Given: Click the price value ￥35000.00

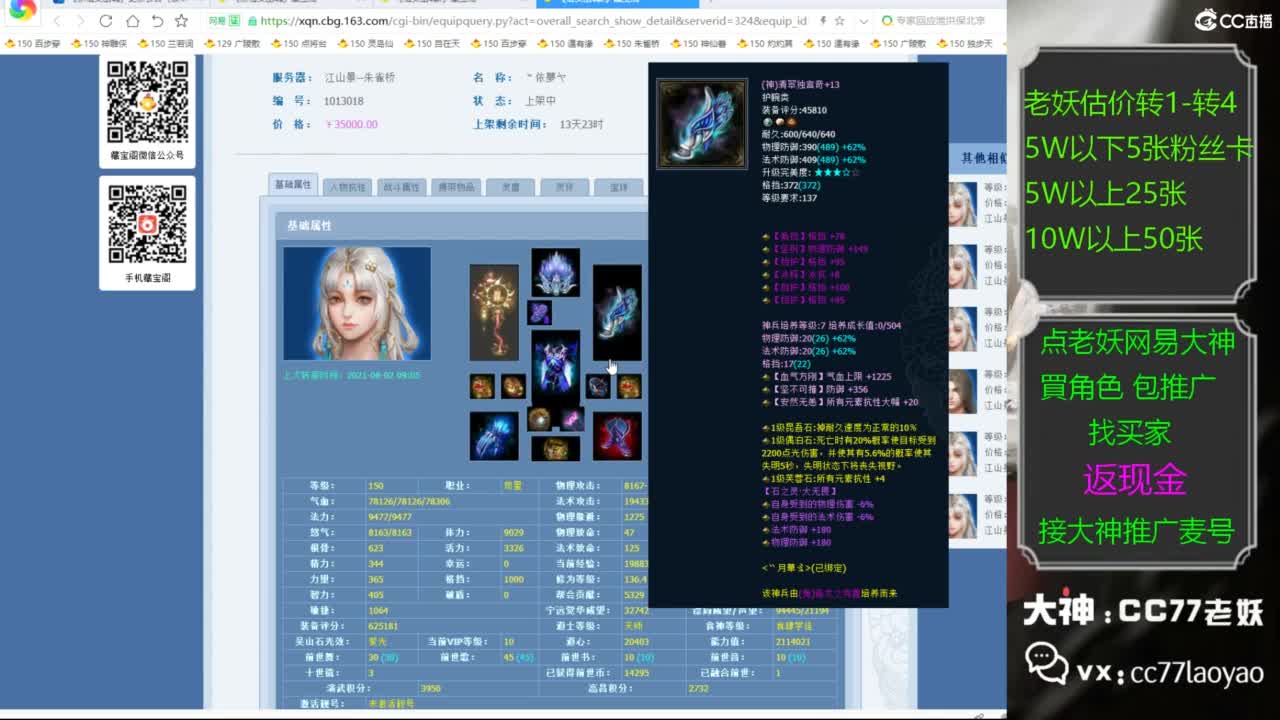Looking at the screenshot, I should click(x=351, y=125).
